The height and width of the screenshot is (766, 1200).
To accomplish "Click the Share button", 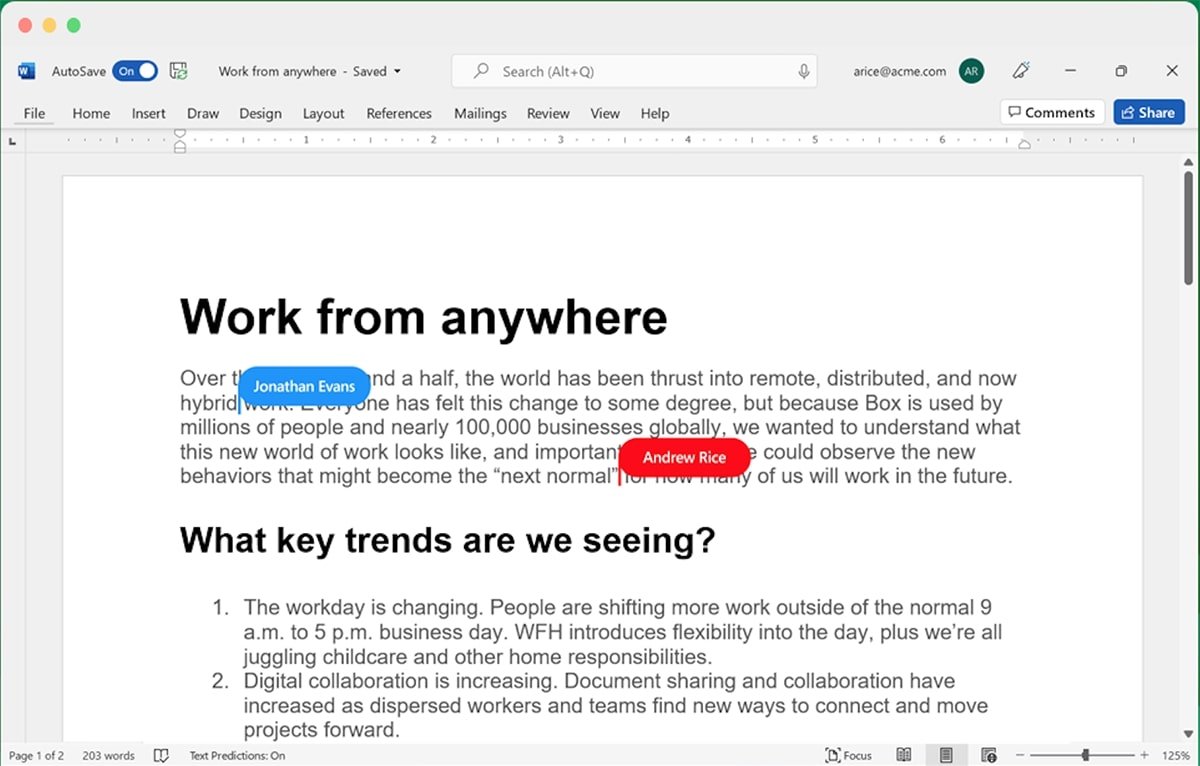I will (1148, 112).
